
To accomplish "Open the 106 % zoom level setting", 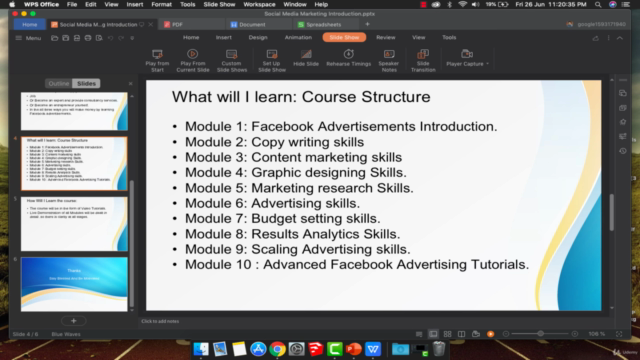I will pos(596,334).
